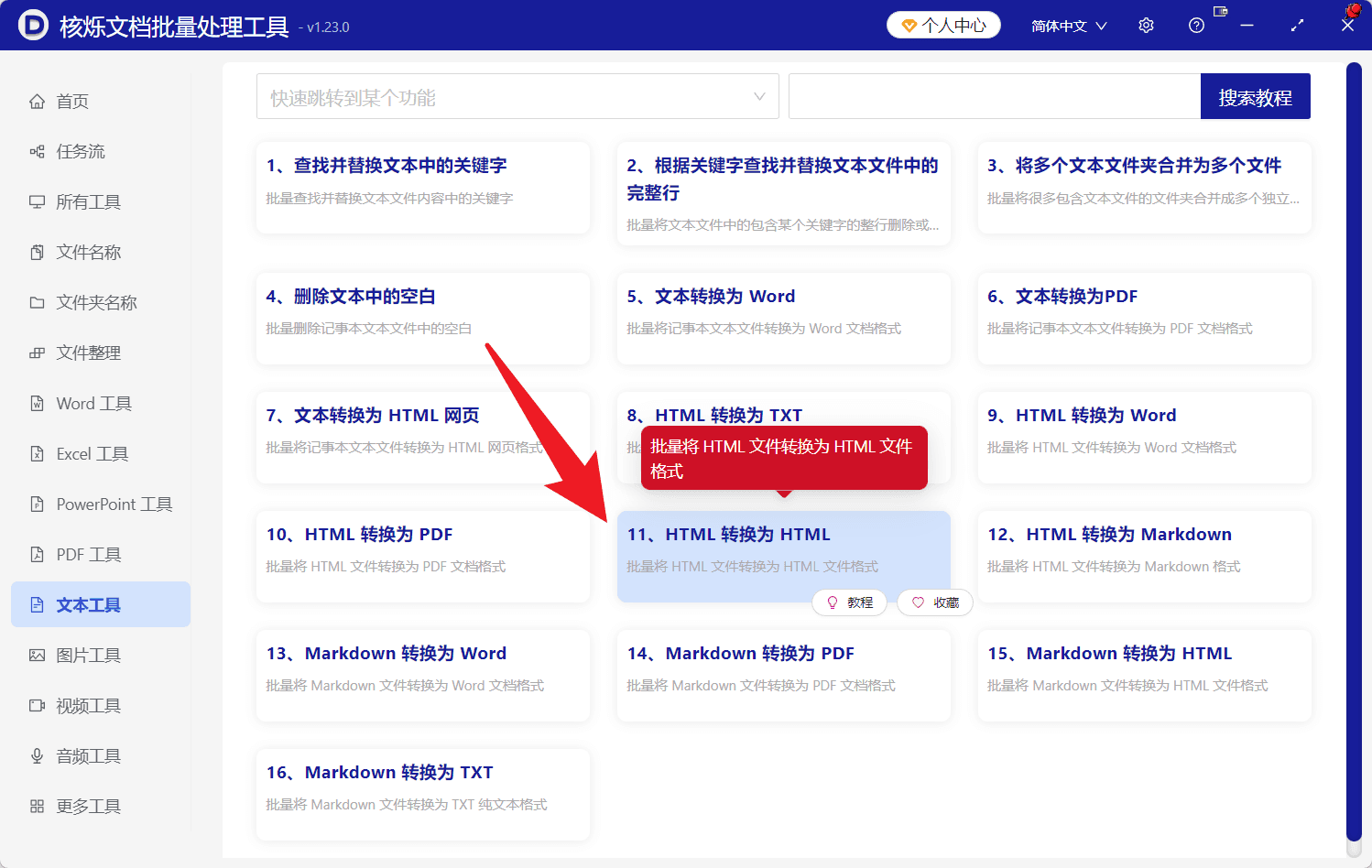Click the app logo icon in title bar

pos(33,26)
